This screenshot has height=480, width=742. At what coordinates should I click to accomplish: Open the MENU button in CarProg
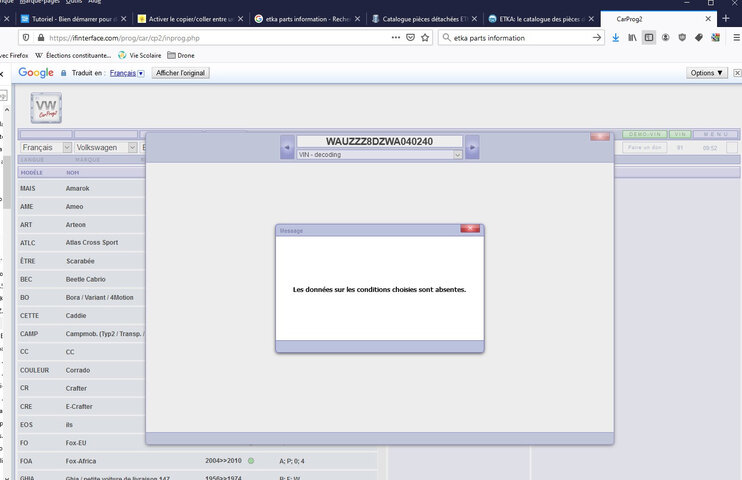716,134
